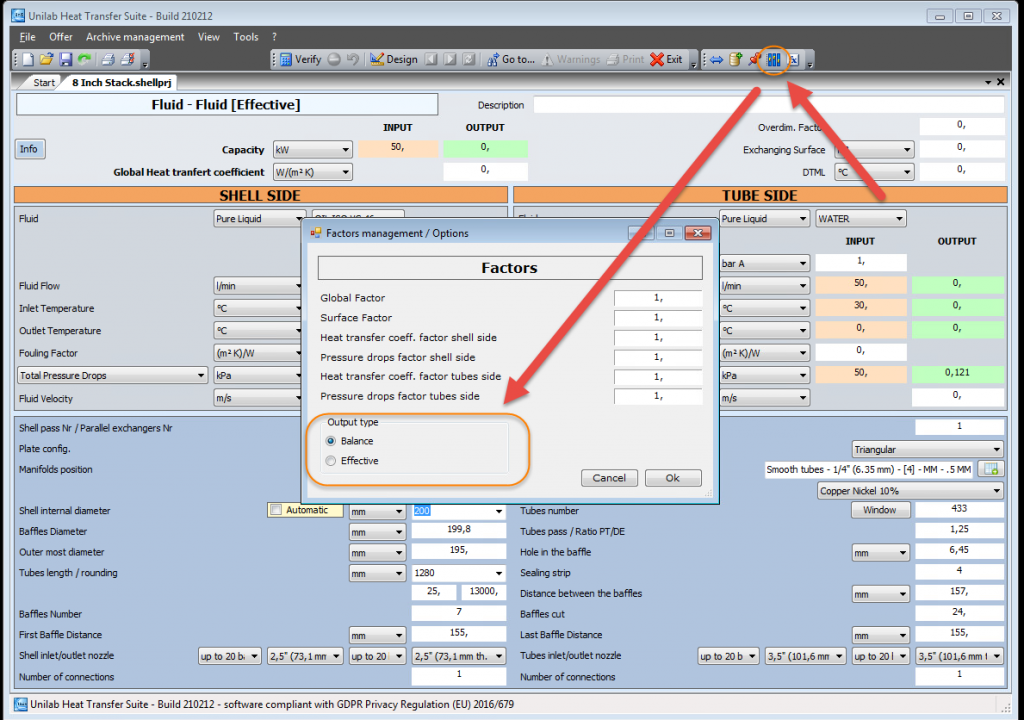This screenshot has width=1024, height=720.
Task: Open the Go to... tool
Action: [x=511, y=60]
